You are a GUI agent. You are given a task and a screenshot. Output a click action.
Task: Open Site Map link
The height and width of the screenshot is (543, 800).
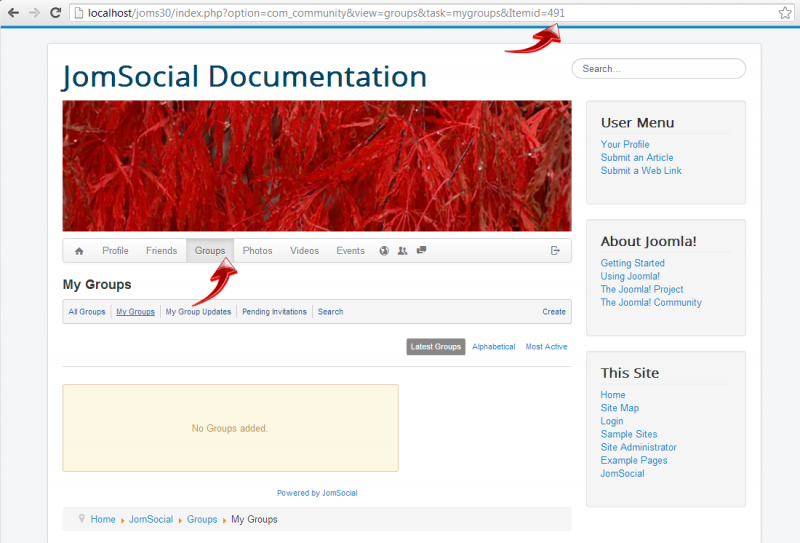(619, 408)
